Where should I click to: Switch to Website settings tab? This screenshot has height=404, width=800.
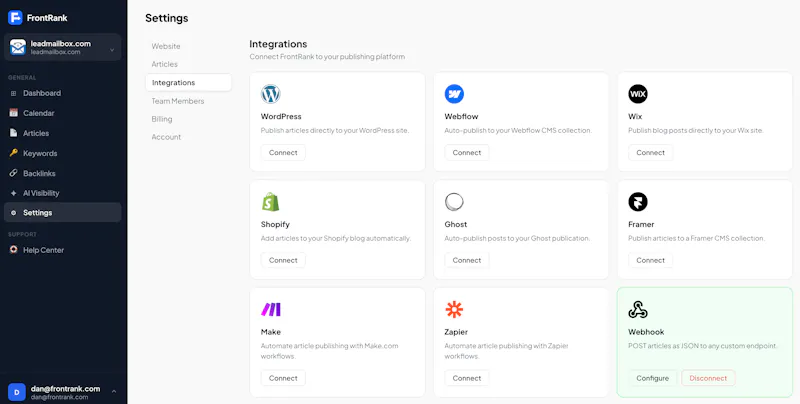(166, 46)
